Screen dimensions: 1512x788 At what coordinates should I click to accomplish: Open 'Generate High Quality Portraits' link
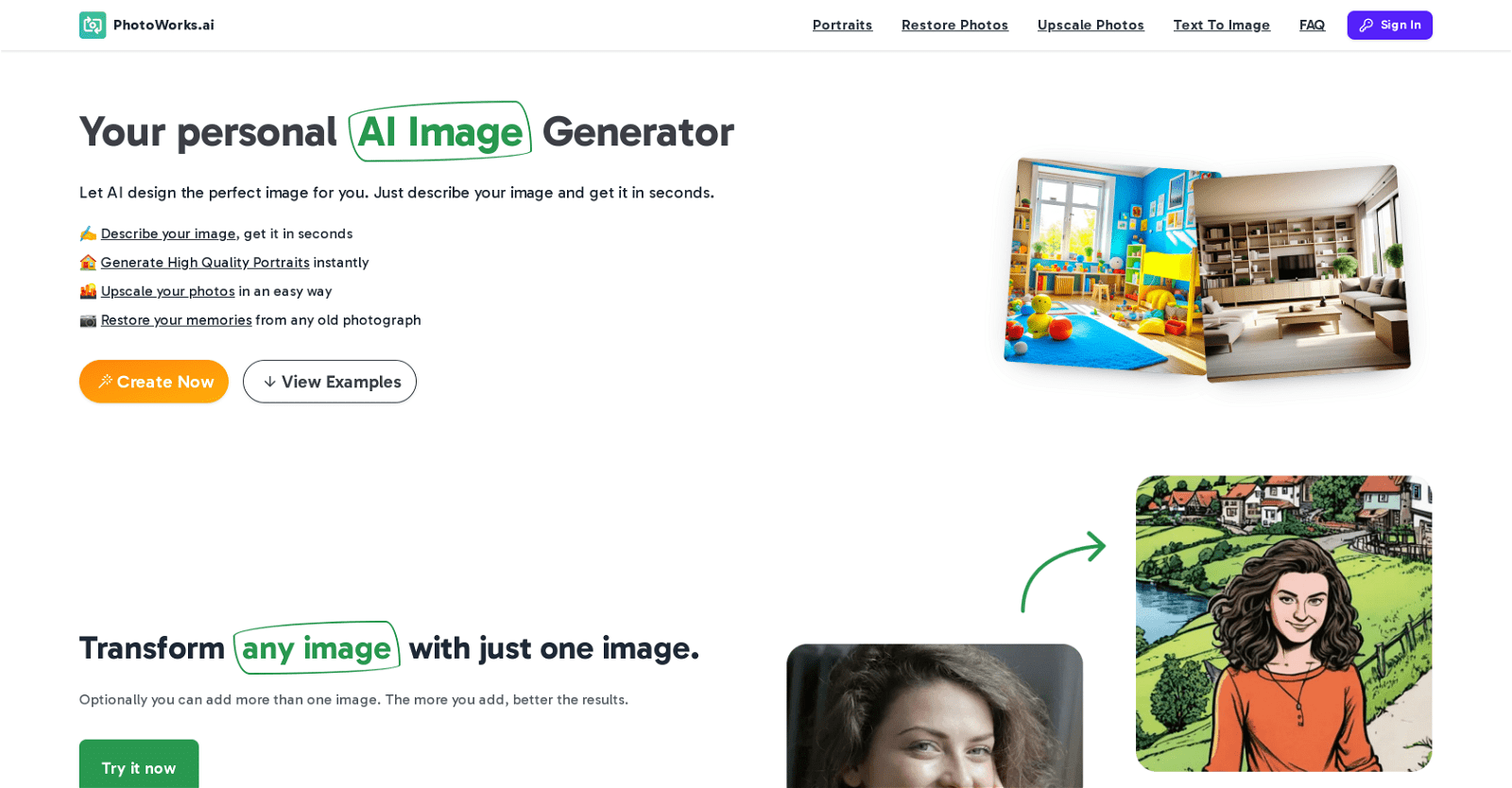click(205, 263)
